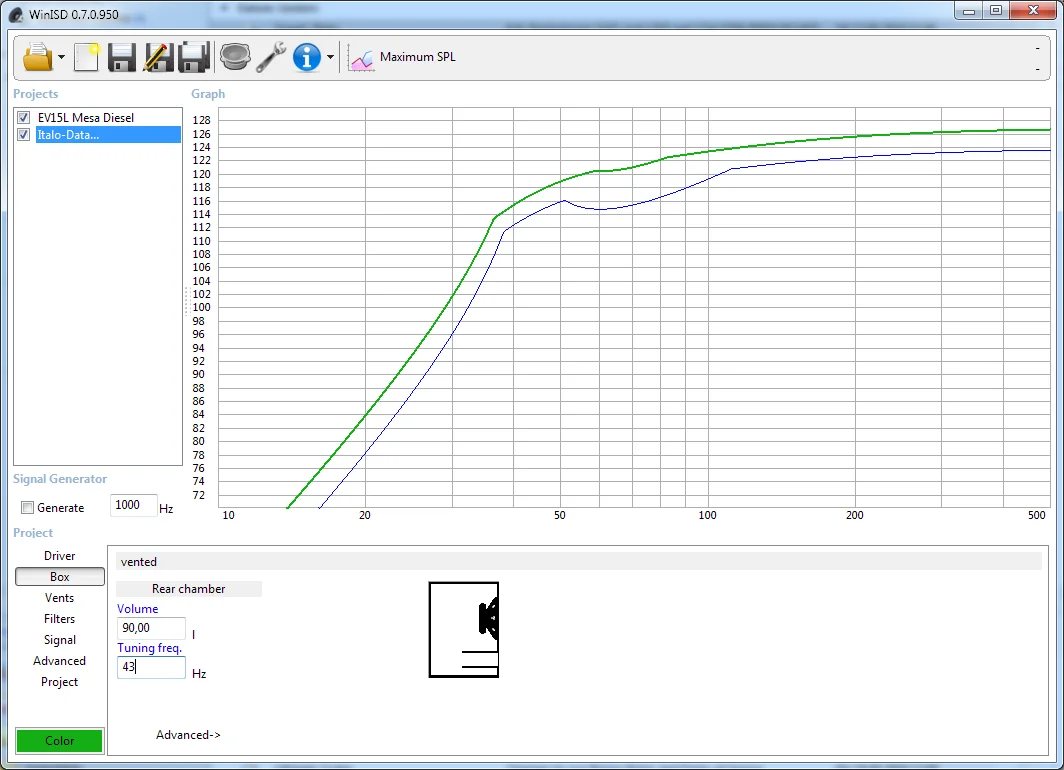Switch to the Vents tab
Viewport: 1064px width, 770px height.
60,598
